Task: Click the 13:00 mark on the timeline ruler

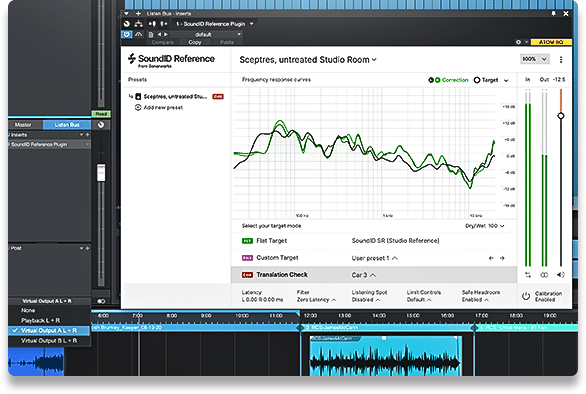Action: pos(344,316)
